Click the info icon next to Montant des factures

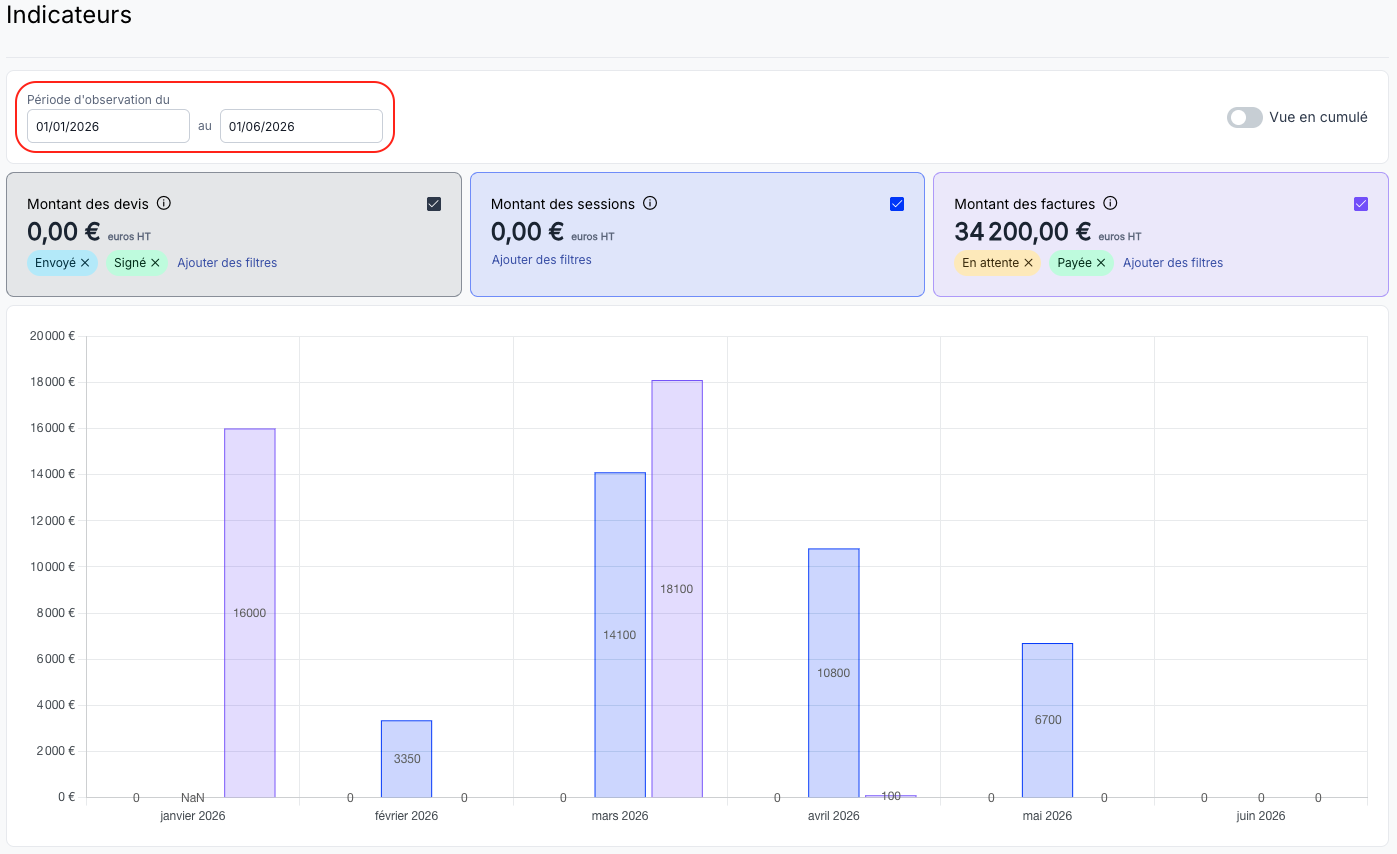tap(1110, 203)
